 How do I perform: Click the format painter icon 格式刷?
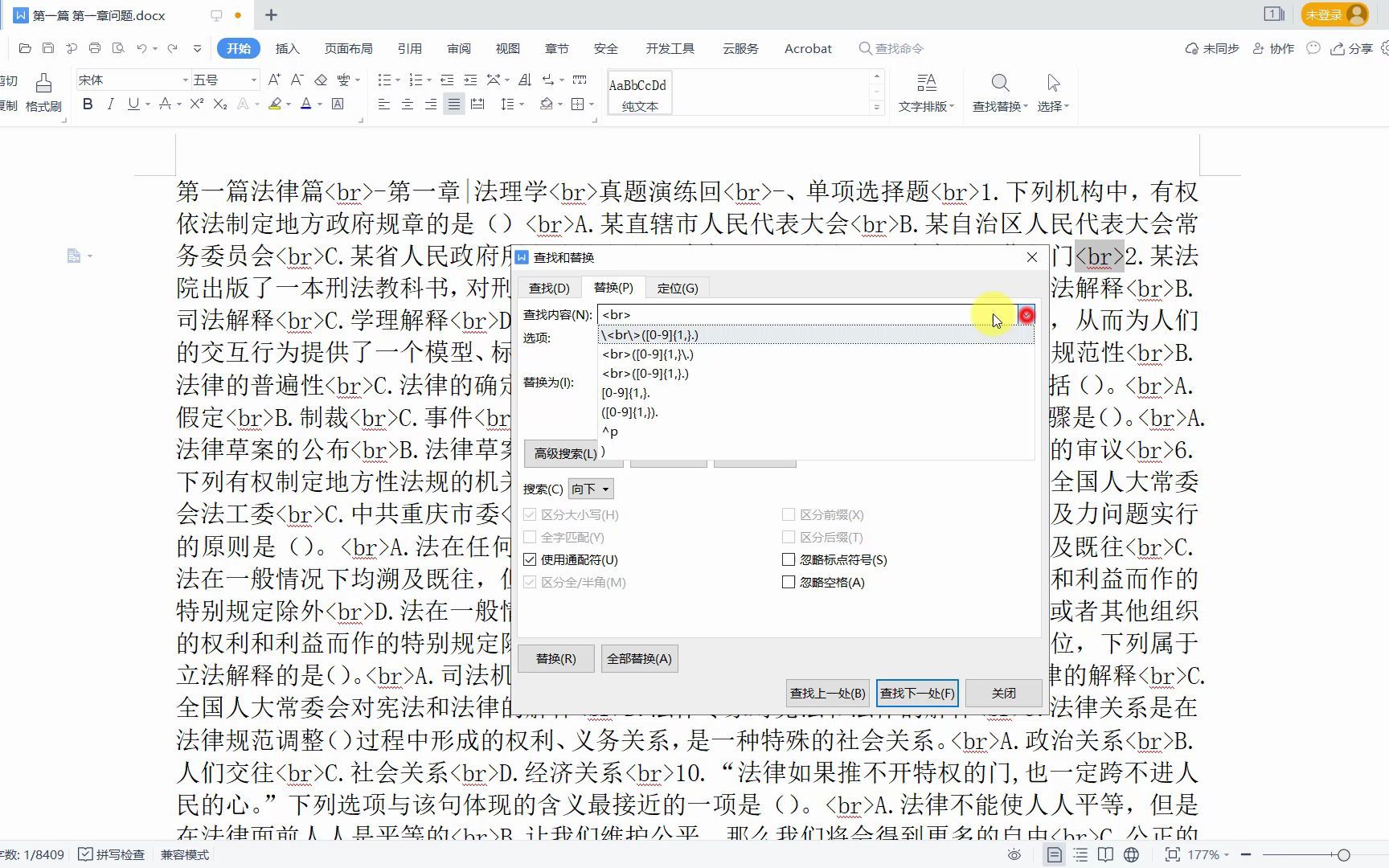coord(43,91)
